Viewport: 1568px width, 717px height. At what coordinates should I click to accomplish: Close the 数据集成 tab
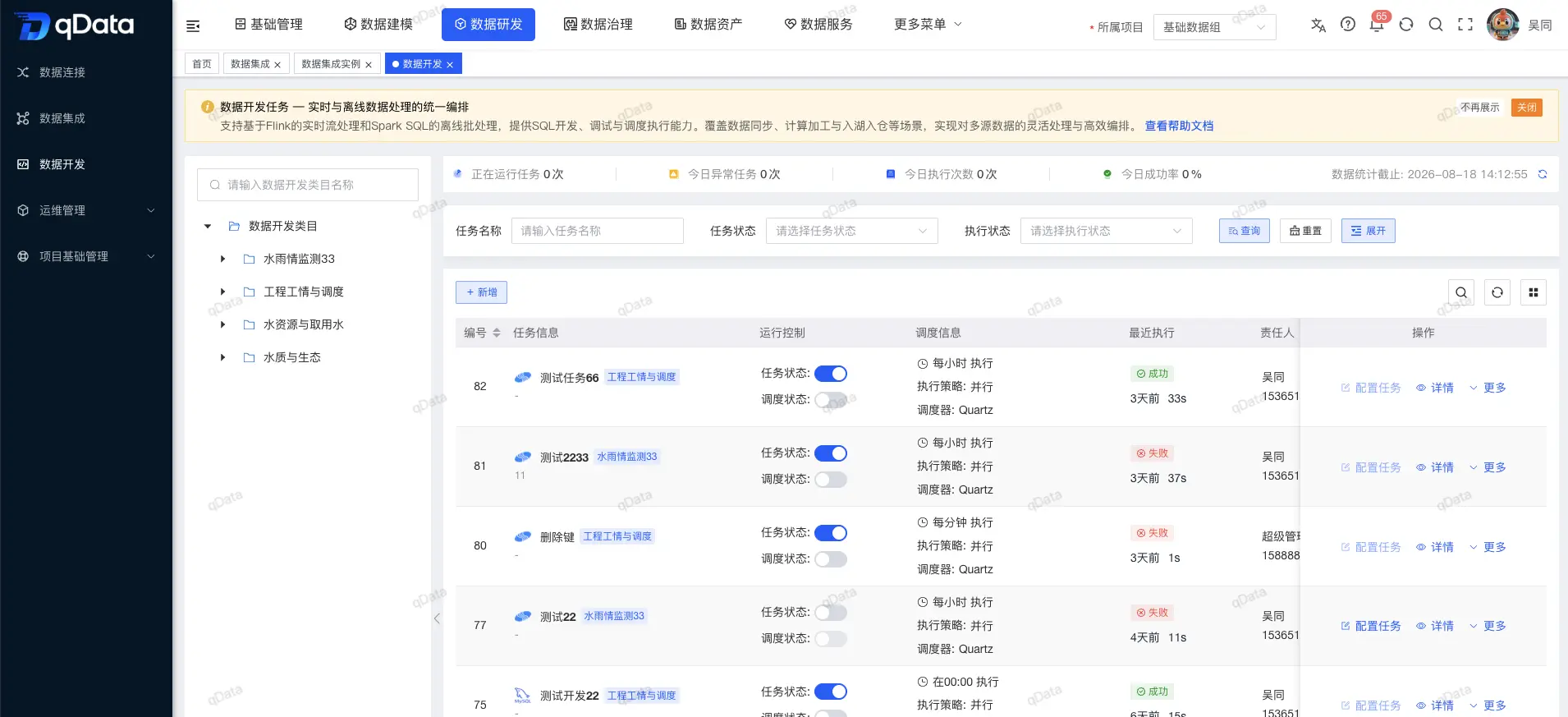coord(277,64)
